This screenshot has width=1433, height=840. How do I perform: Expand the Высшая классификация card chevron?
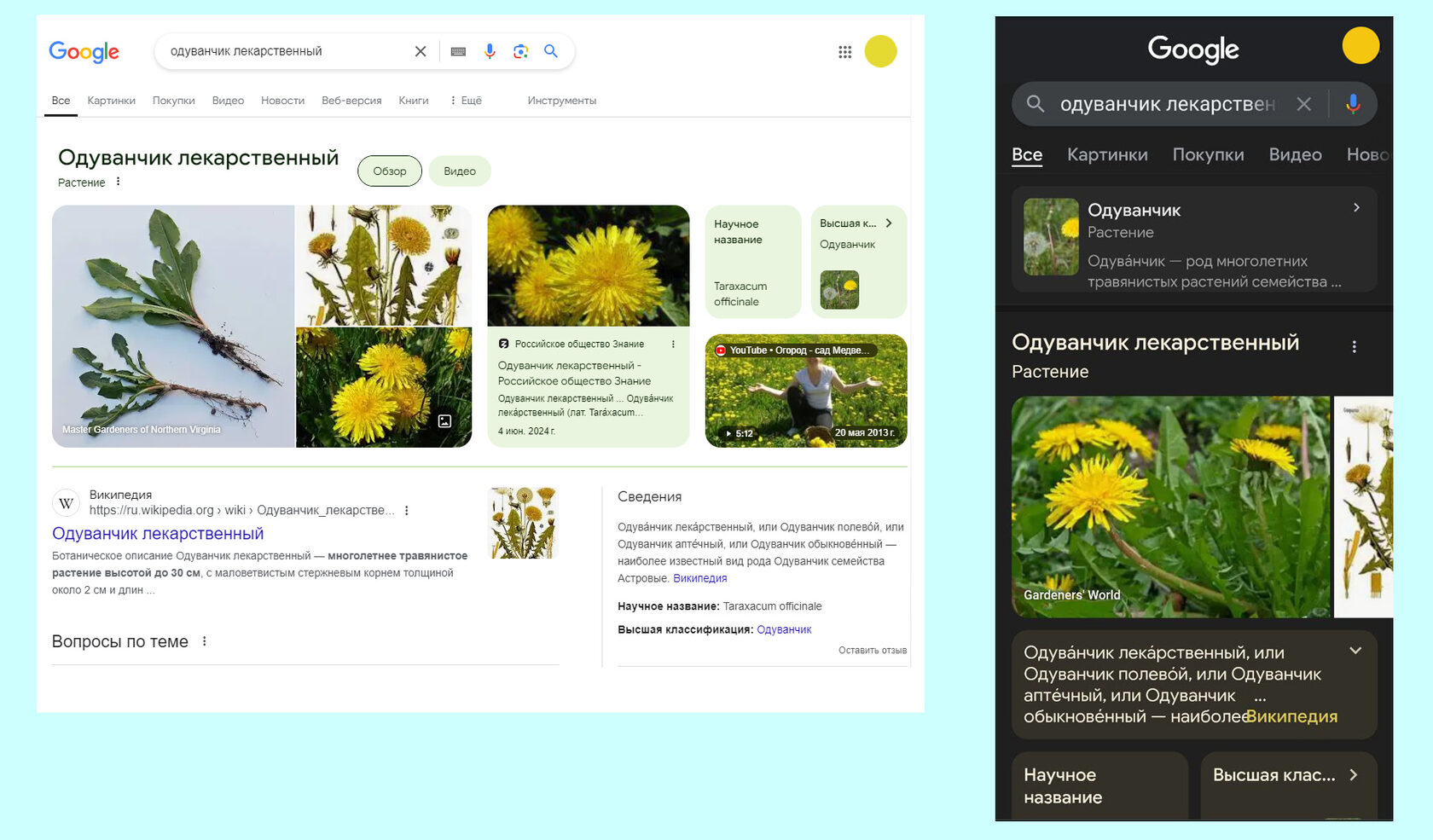[x=889, y=223]
